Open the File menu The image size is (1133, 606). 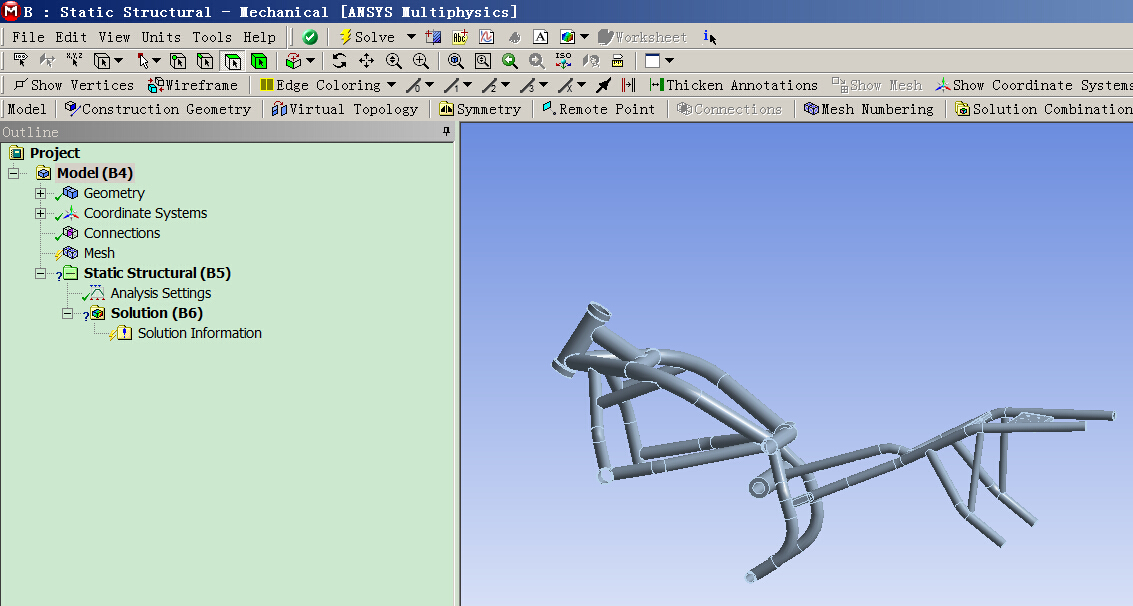tap(28, 37)
